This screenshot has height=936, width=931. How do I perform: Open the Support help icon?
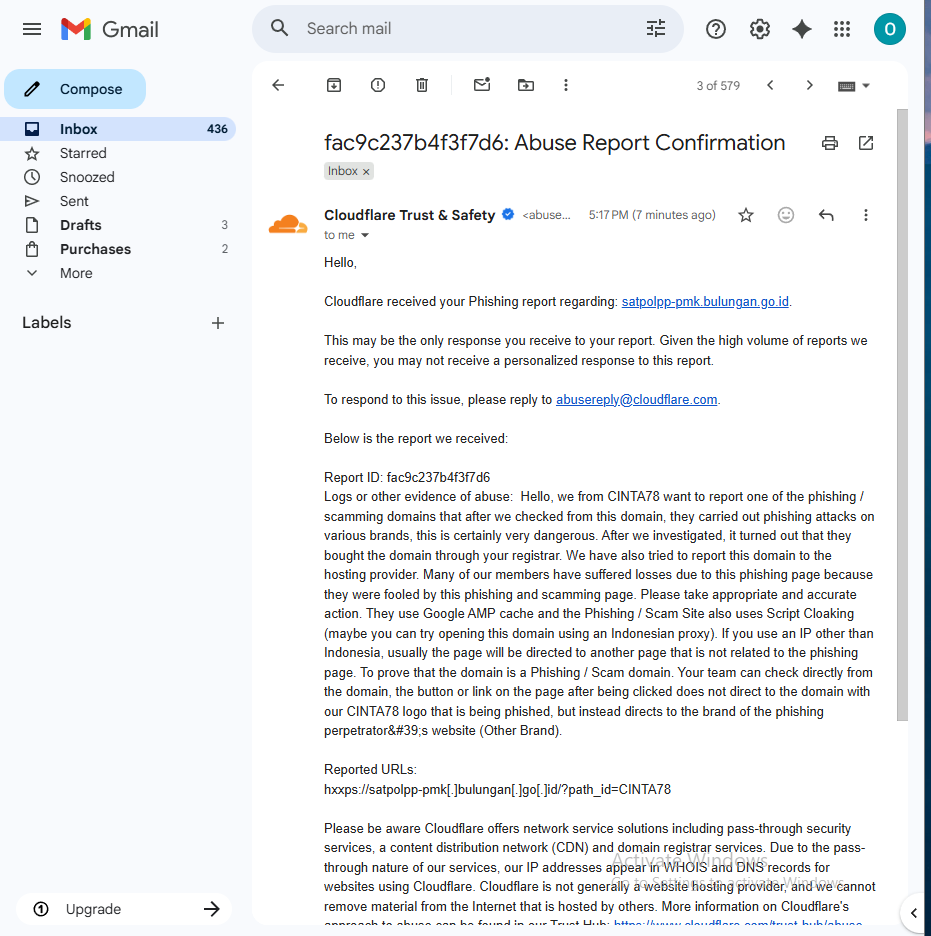pos(716,29)
